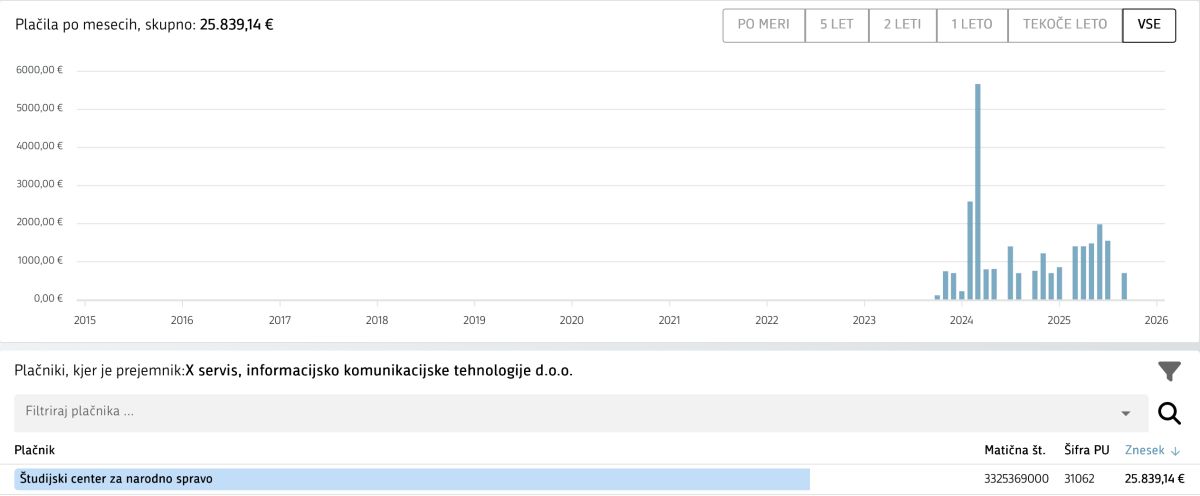This screenshot has width=1200, height=496.
Task: Expand the payer filter dropdown arrow
Action: tap(1126, 413)
